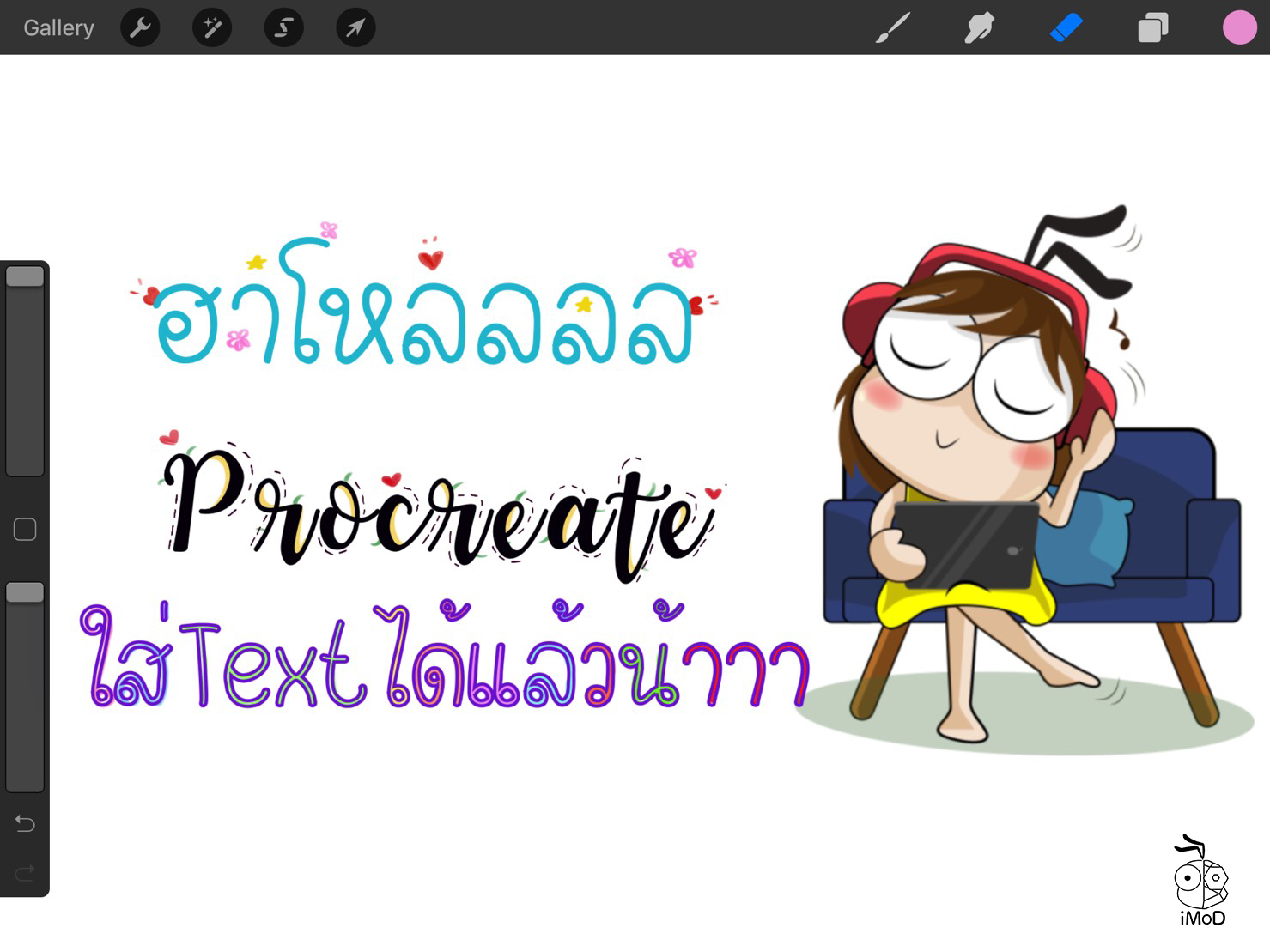Open the Actions wrench menu

click(140, 27)
